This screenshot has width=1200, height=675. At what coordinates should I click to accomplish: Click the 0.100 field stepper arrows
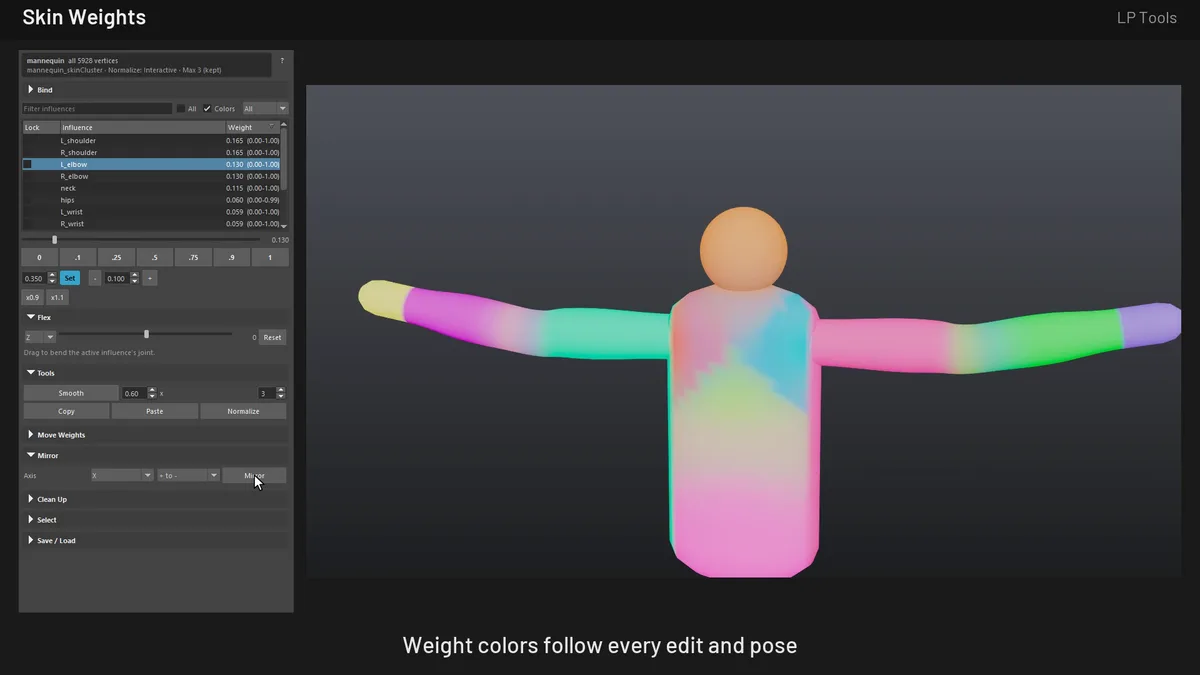click(135, 278)
